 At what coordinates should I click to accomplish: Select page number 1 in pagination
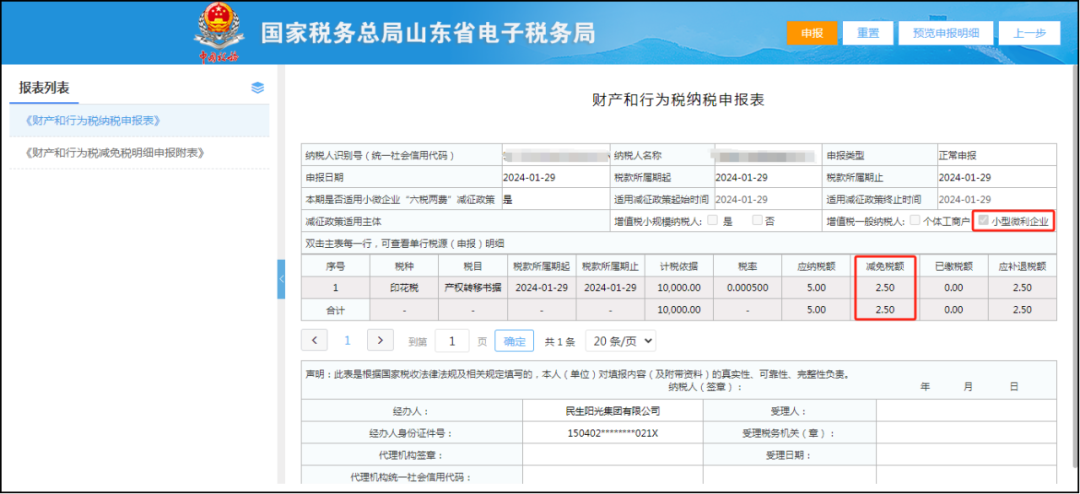347,340
